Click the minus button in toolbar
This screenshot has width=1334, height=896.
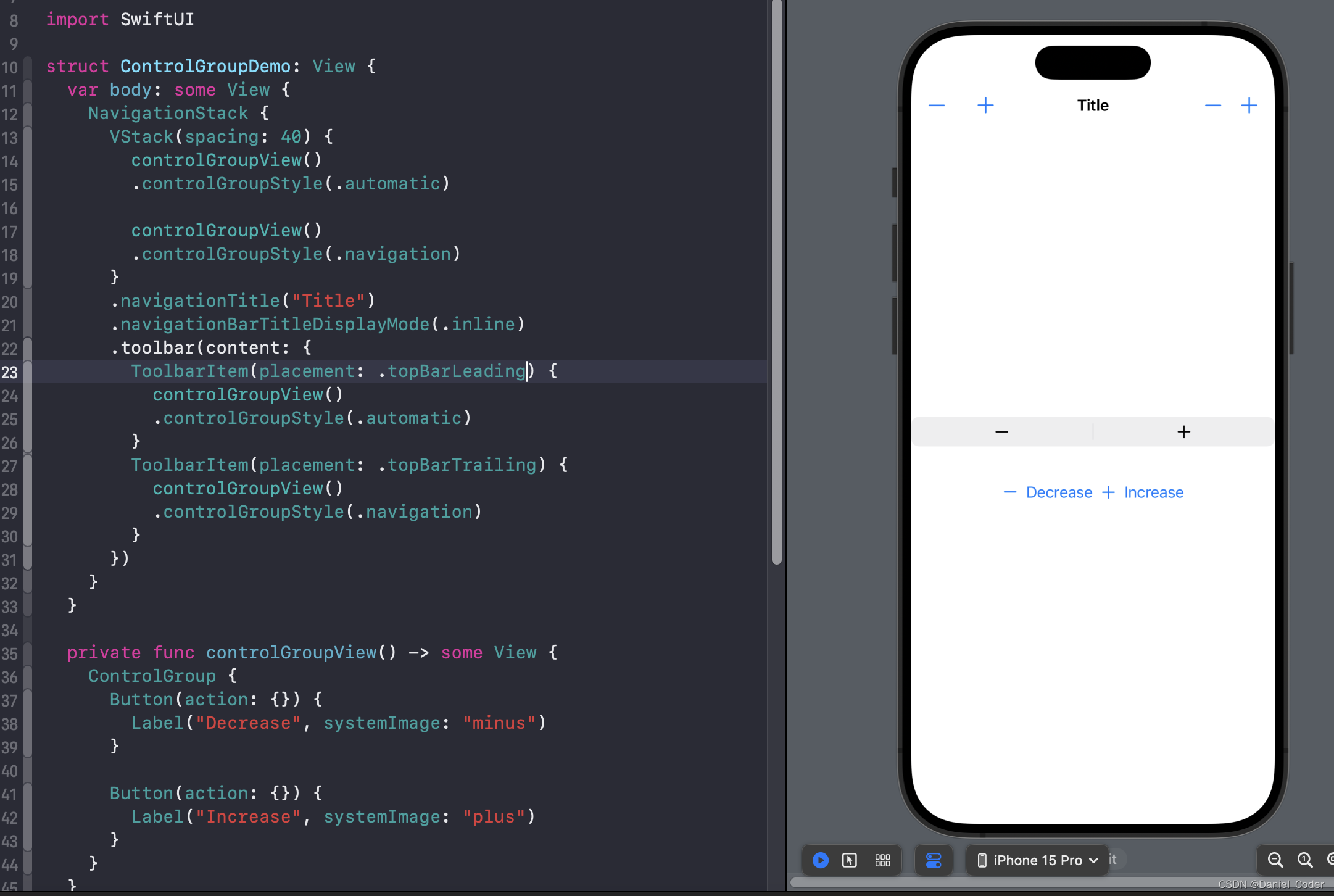tap(936, 105)
